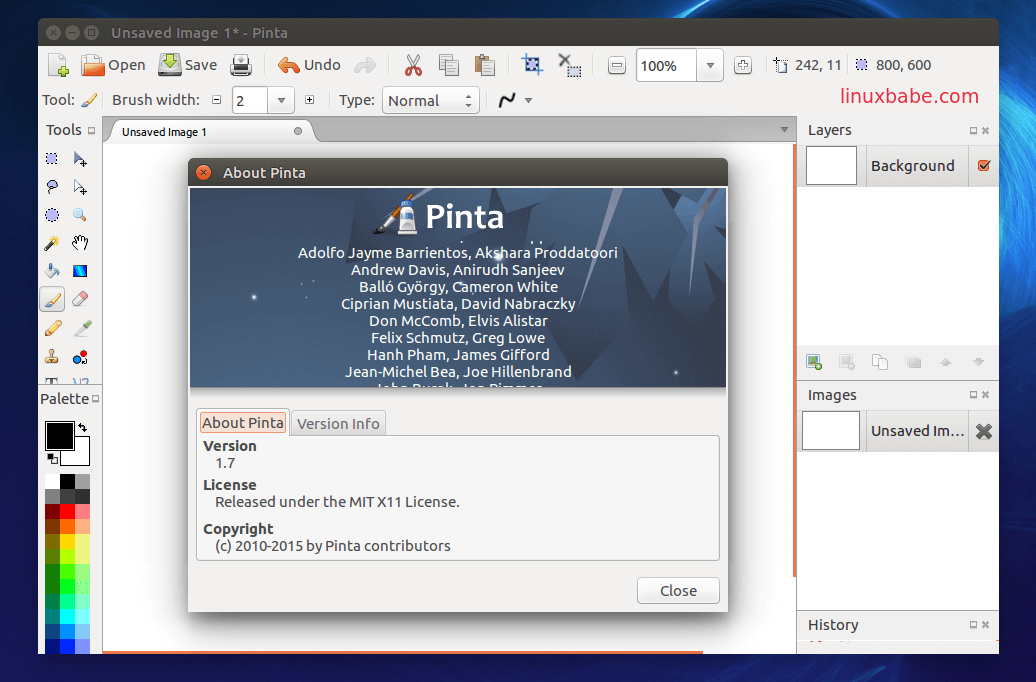Open the zoom percentage dropdown

[709, 66]
